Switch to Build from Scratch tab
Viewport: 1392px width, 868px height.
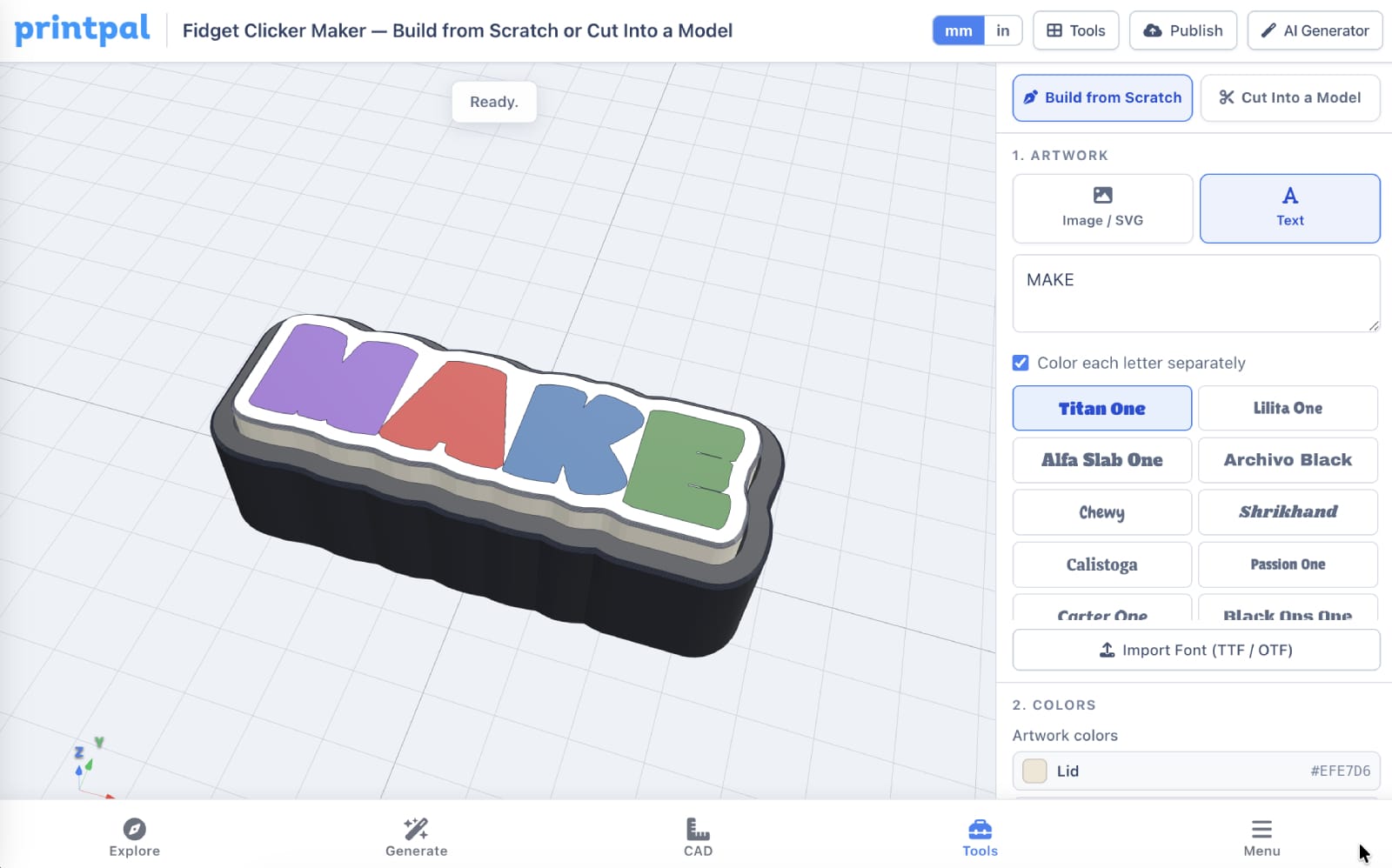tap(1102, 97)
